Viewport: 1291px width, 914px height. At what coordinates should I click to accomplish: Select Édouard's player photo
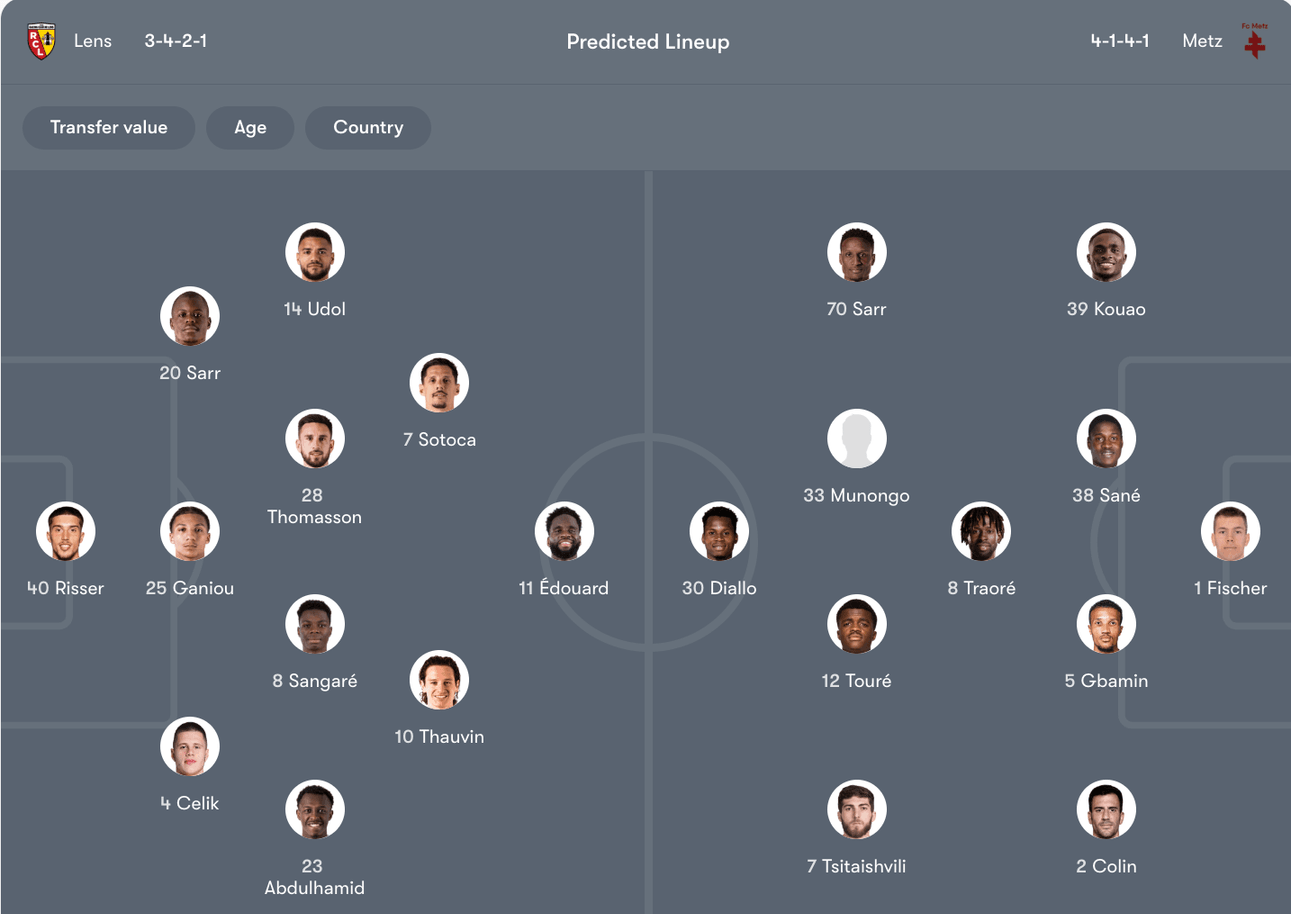pyautogui.click(x=564, y=532)
